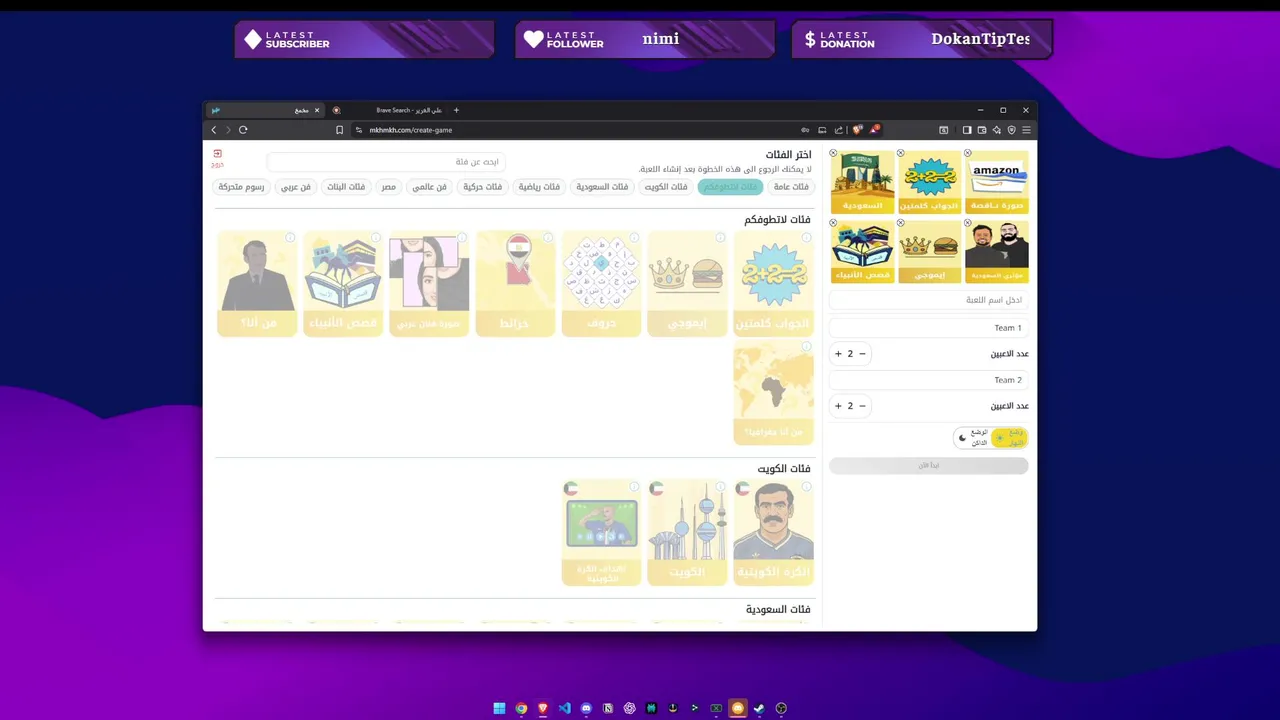Focus the game name input field
Screen dimensions: 1280x720
(928, 300)
